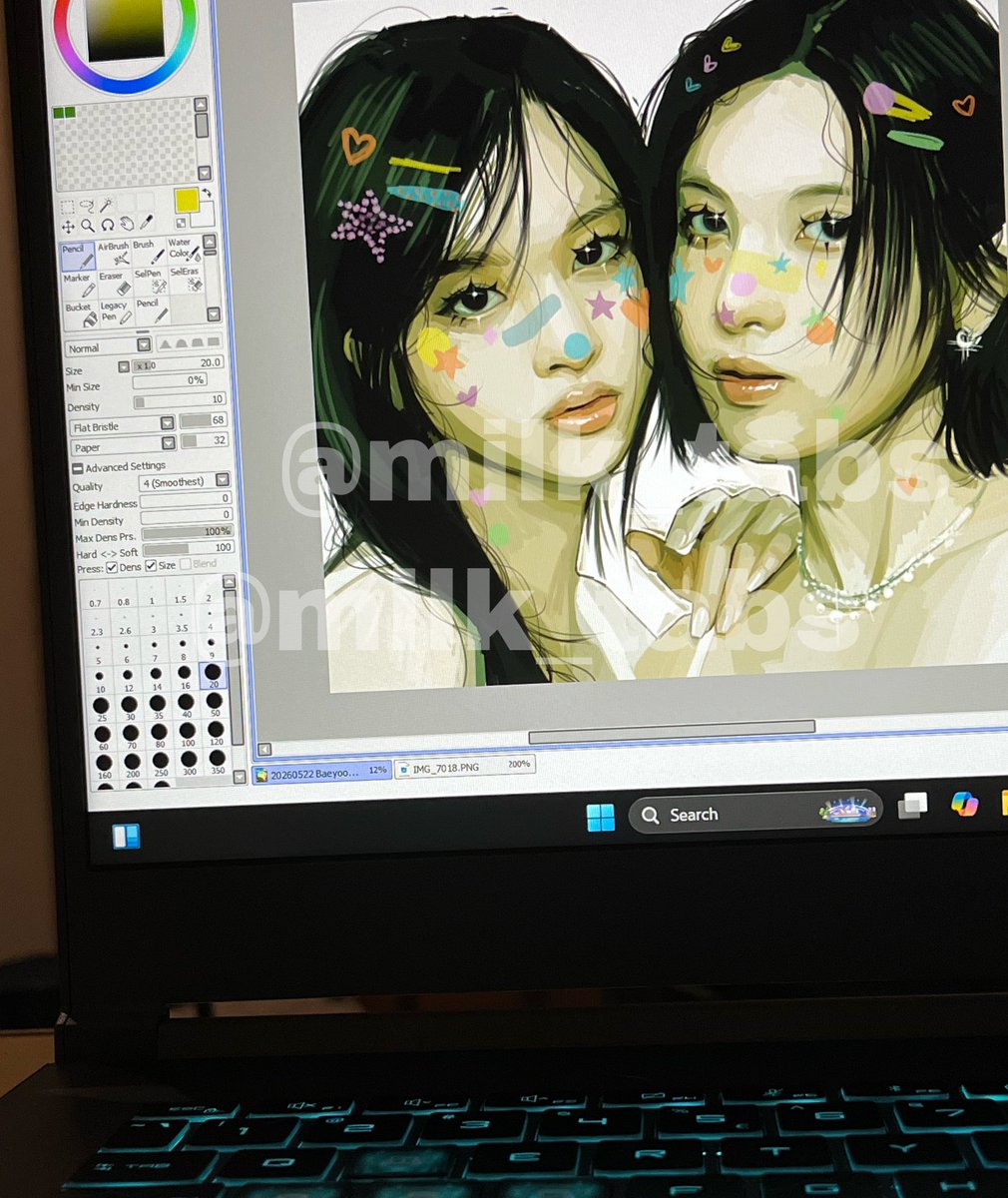1008x1198 pixels.
Task: Select the second Pencil tool in bottom row
Action: click(153, 311)
